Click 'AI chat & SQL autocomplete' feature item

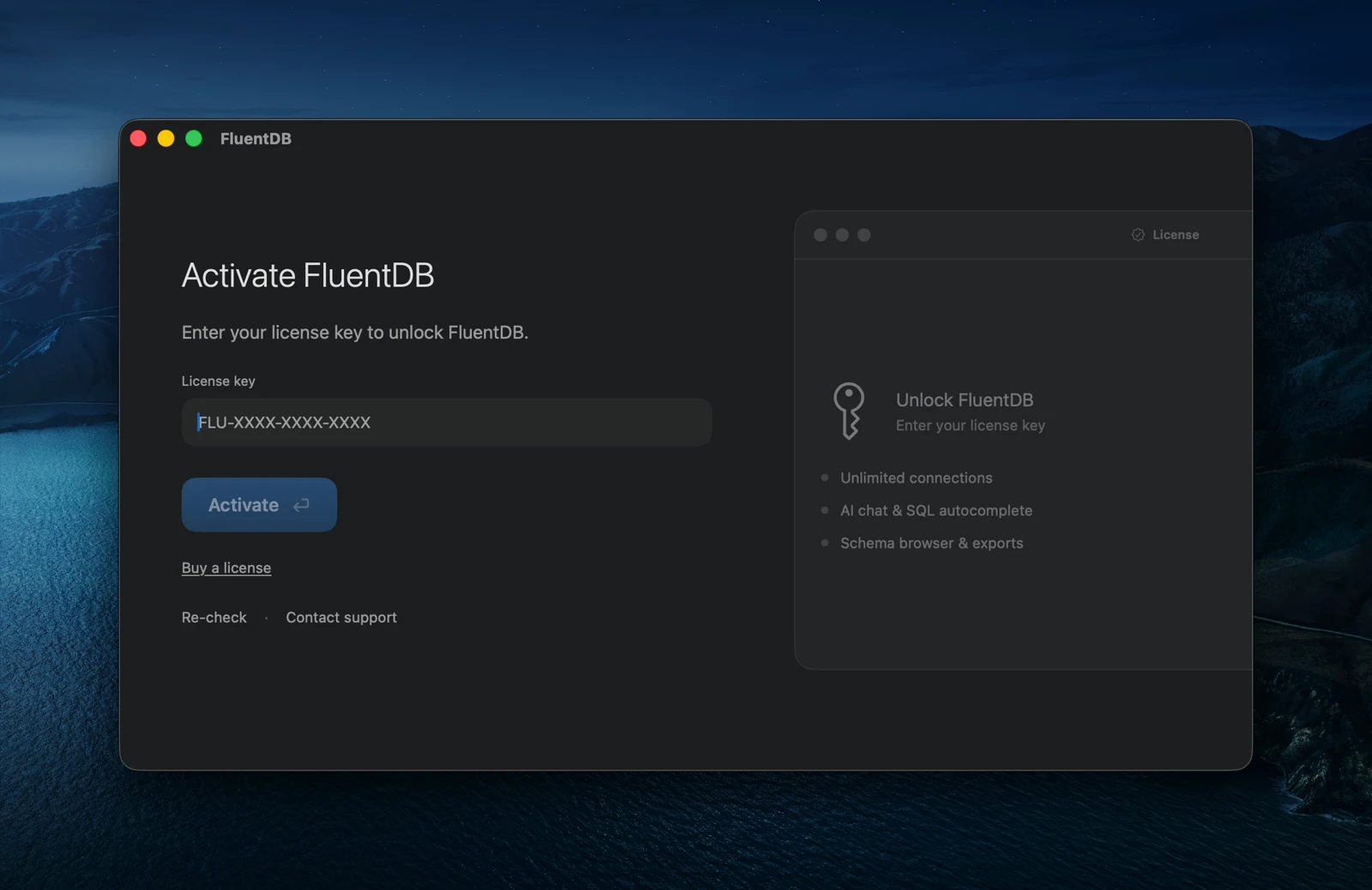click(x=936, y=510)
